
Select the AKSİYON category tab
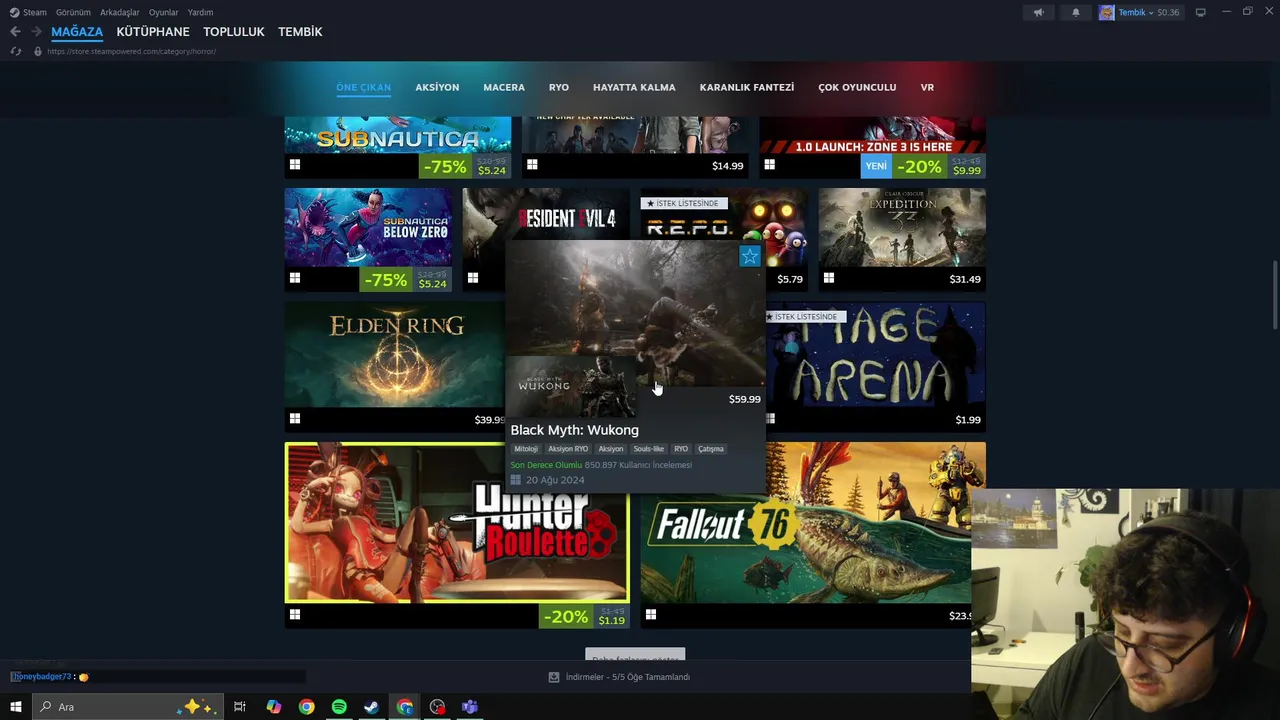[x=437, y=87]
